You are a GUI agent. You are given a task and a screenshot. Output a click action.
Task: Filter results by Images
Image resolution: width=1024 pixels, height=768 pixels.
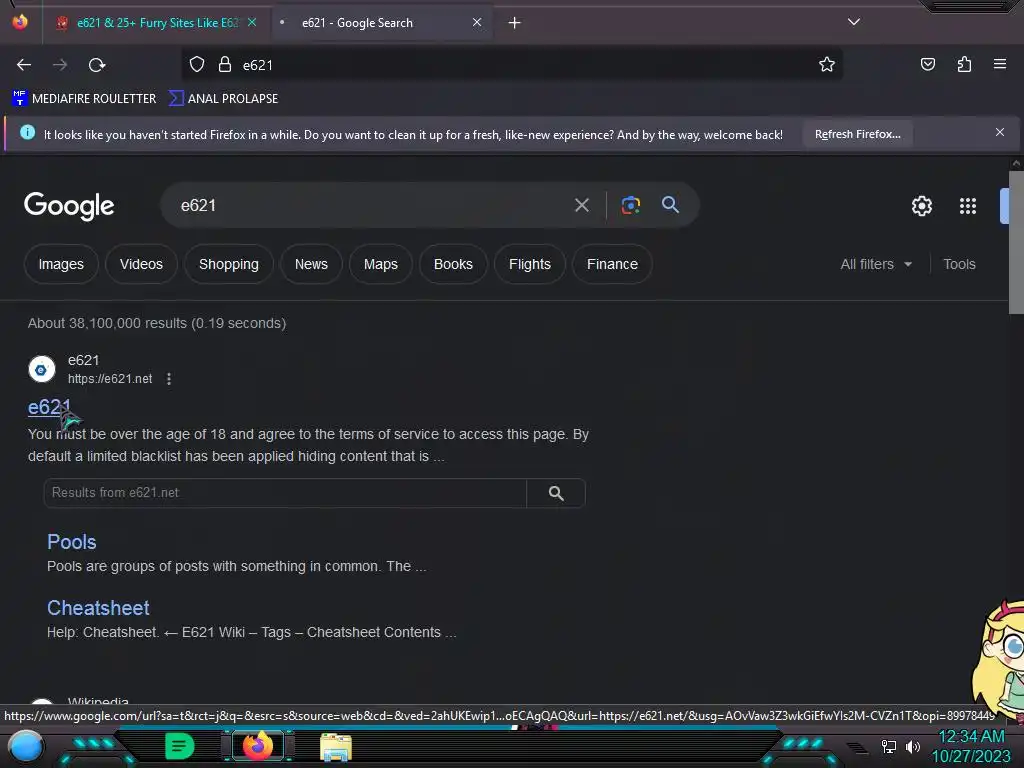tap(61, 264)
